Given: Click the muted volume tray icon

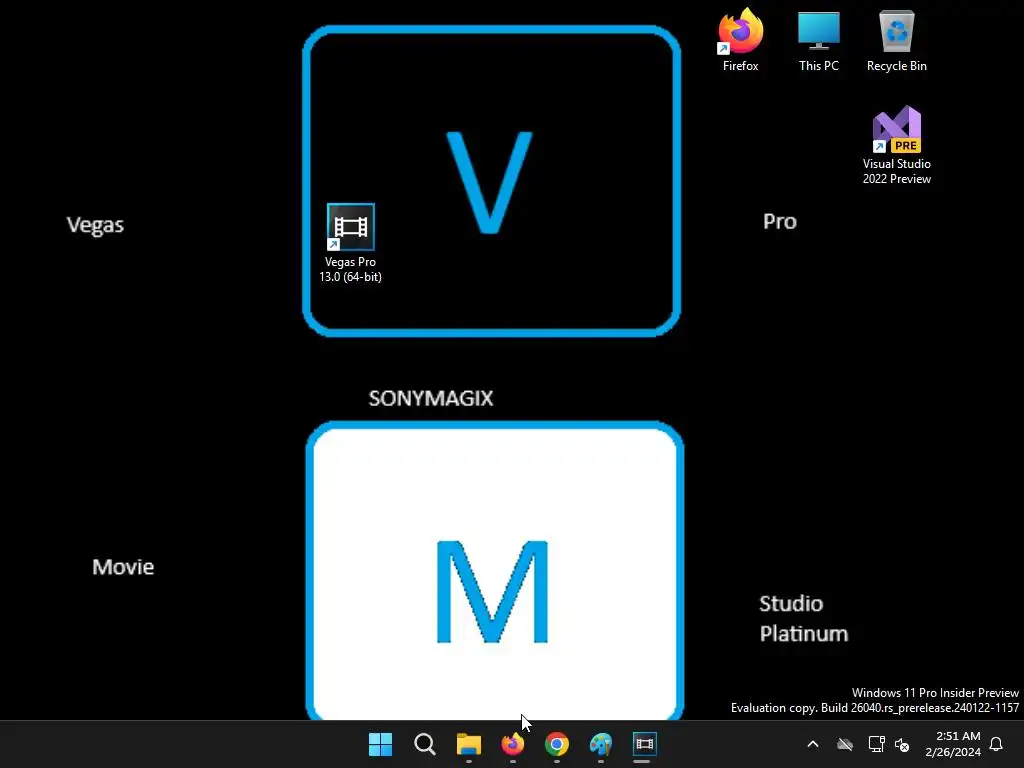Looking at the screenshot, I should pyautogui.click(x=903, y=744).
